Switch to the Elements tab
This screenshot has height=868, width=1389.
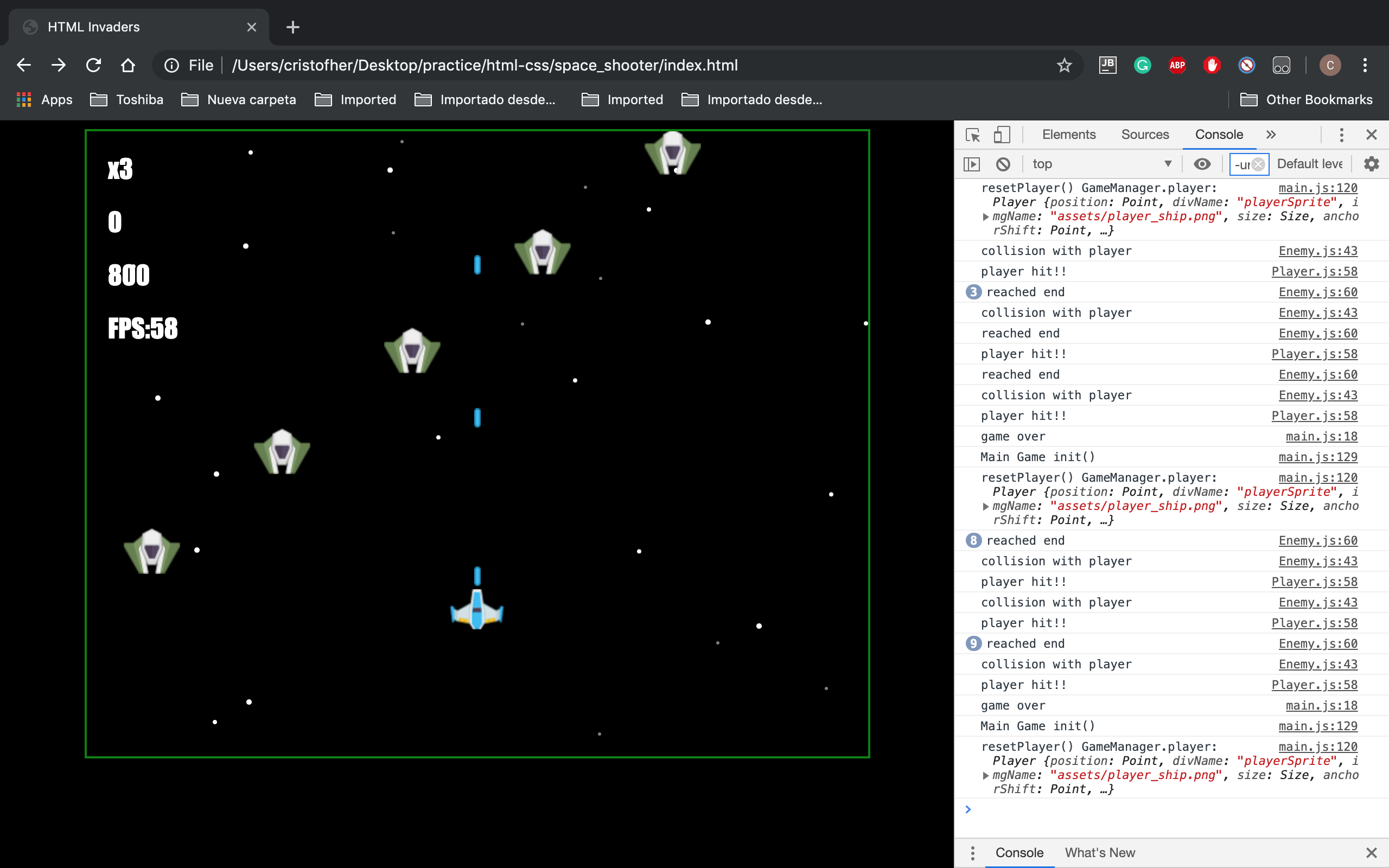(1069, 135)
